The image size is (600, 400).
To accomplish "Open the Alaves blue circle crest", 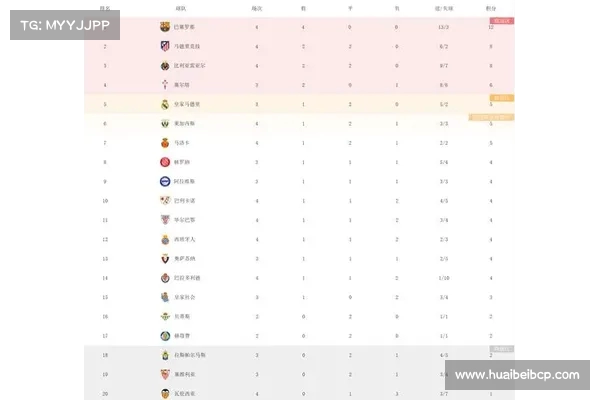I will [165, 181].
